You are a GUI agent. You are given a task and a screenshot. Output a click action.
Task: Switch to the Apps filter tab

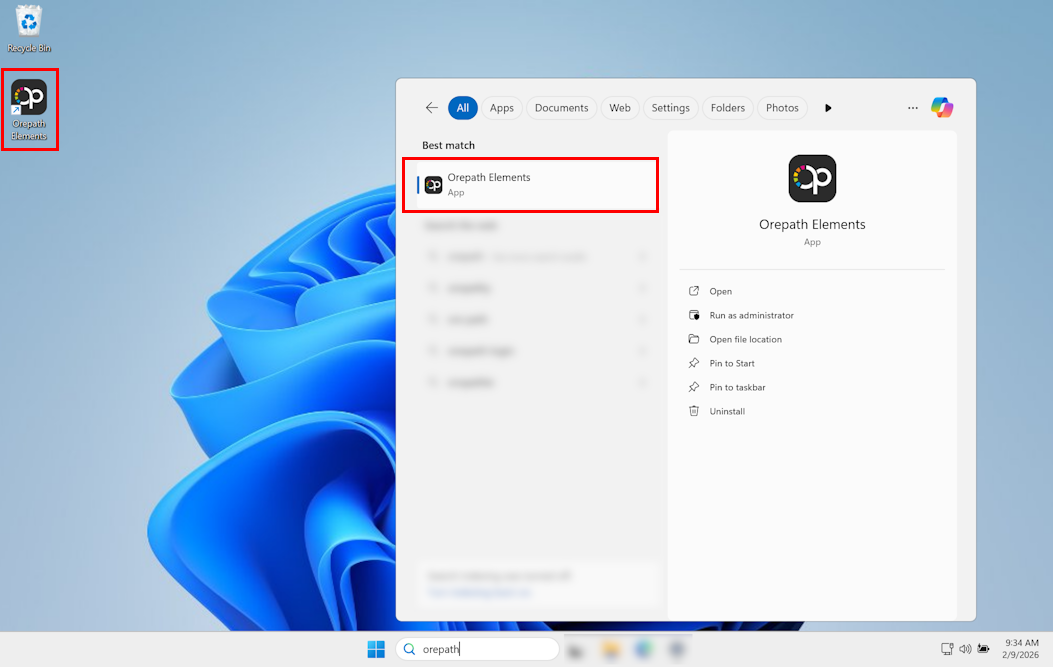(x=502, y=108)
